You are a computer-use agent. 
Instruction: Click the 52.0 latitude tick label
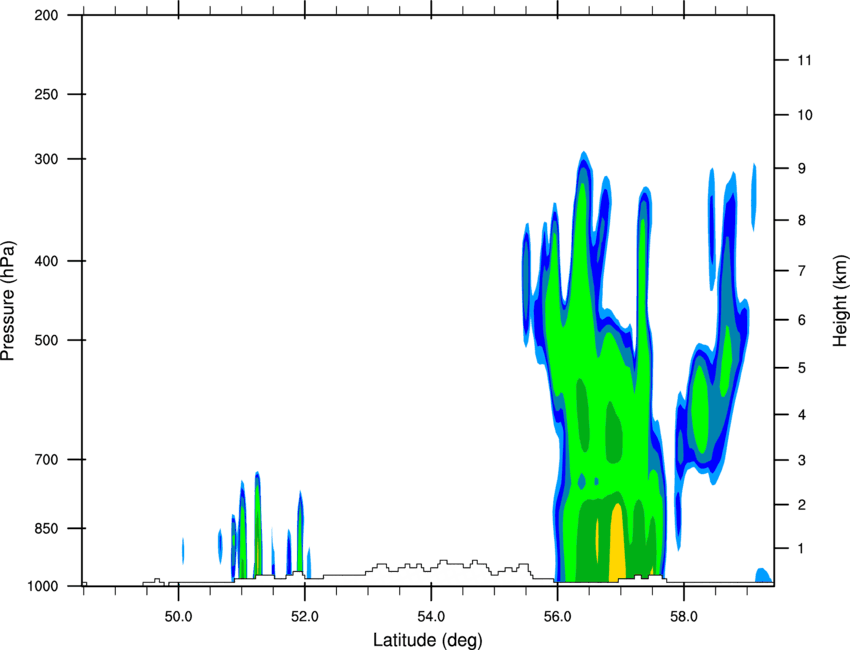point(305,617)
